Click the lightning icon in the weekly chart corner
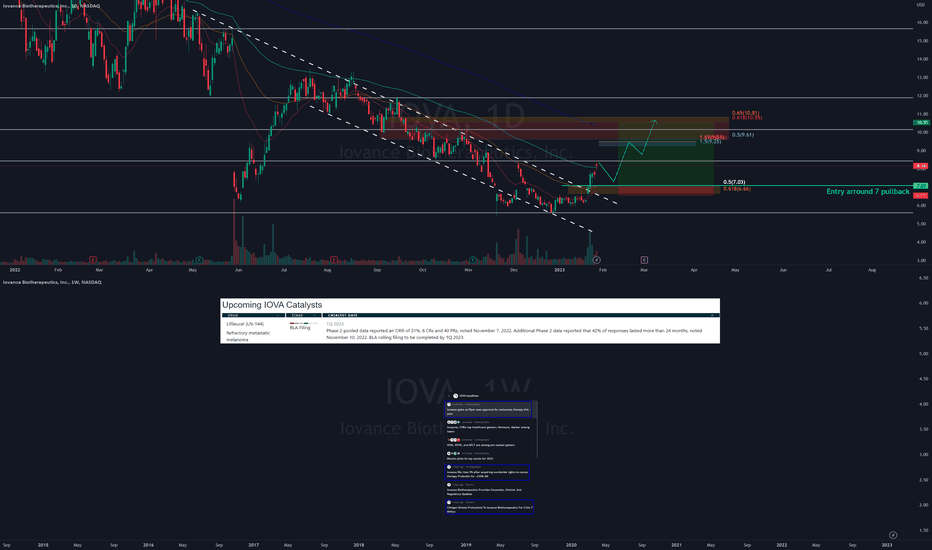 coord(893,535)
